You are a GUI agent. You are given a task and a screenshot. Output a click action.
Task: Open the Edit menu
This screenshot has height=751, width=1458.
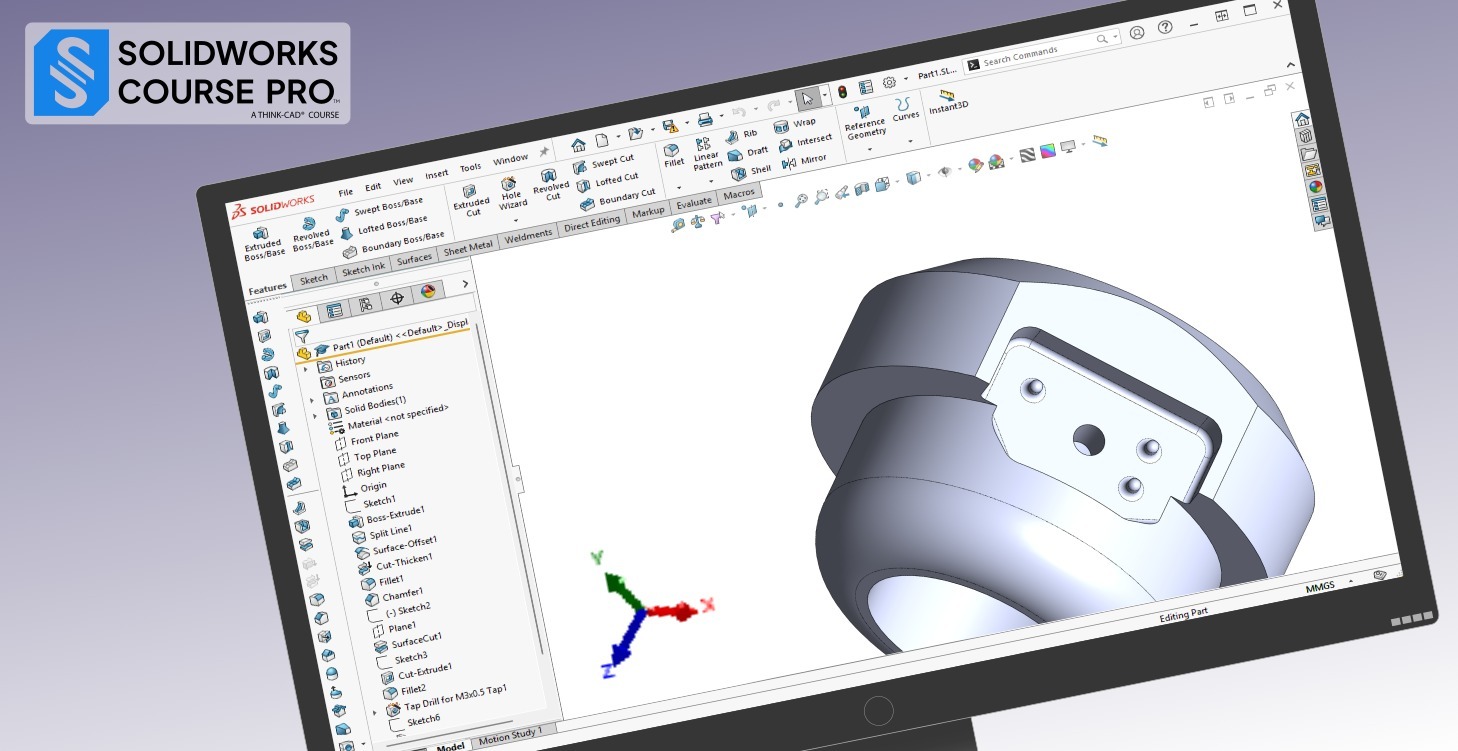tap(373, 187)
